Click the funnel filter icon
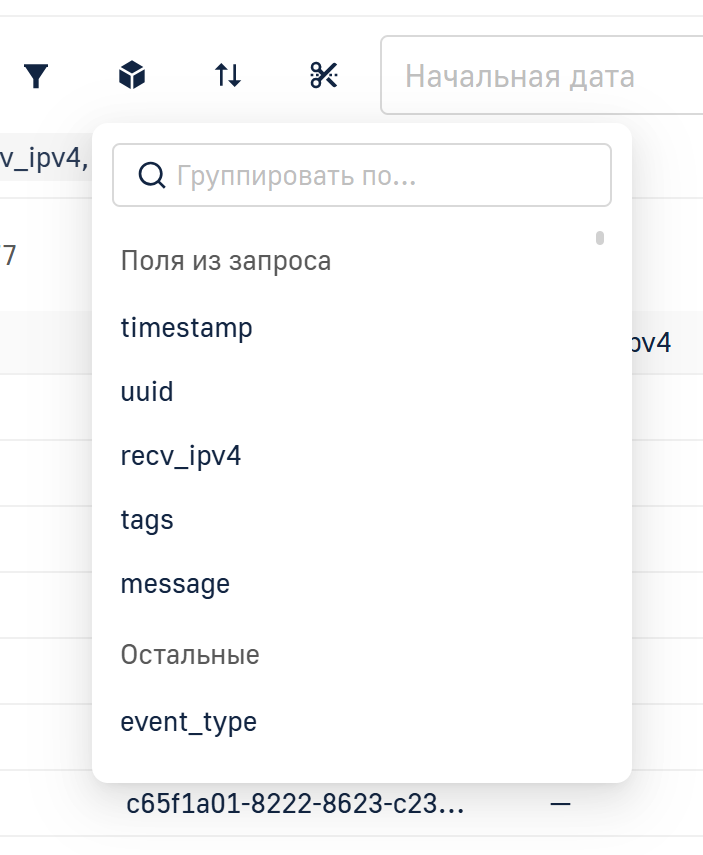 pos(36,76)
